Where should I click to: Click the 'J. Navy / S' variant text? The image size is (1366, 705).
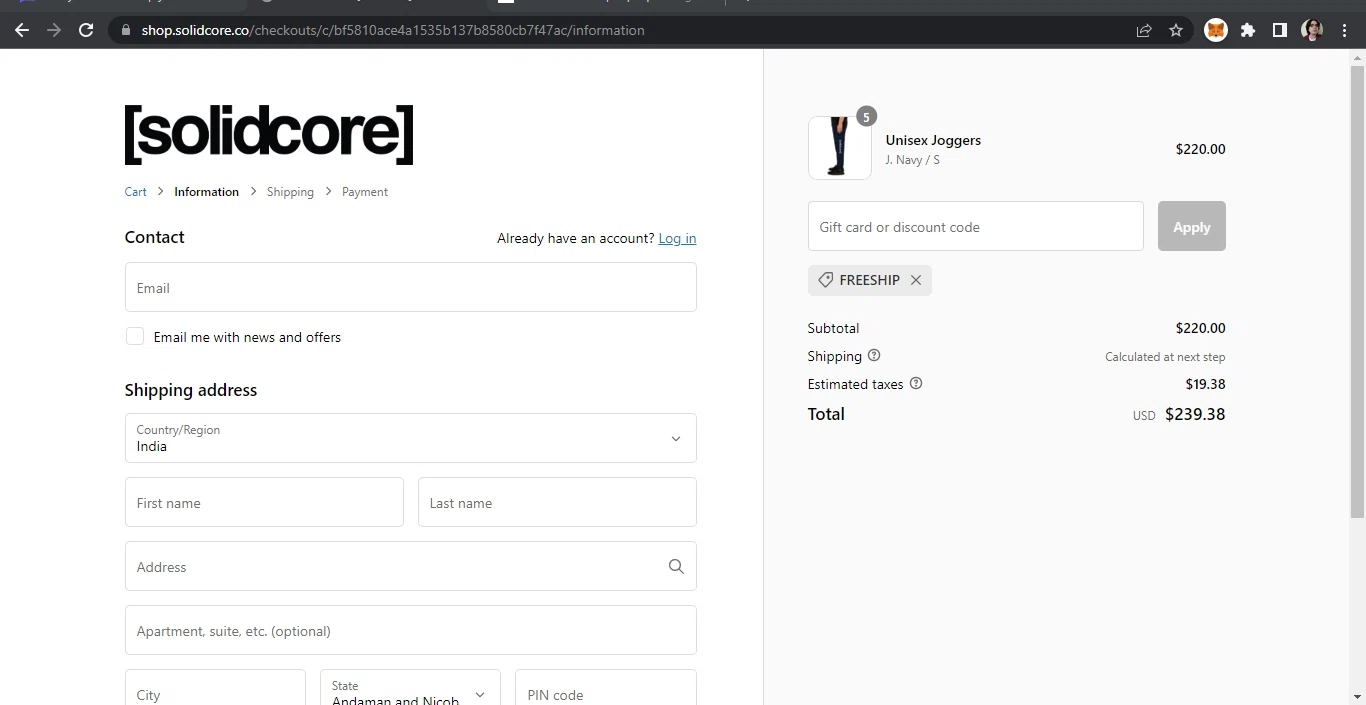[912, 160]
